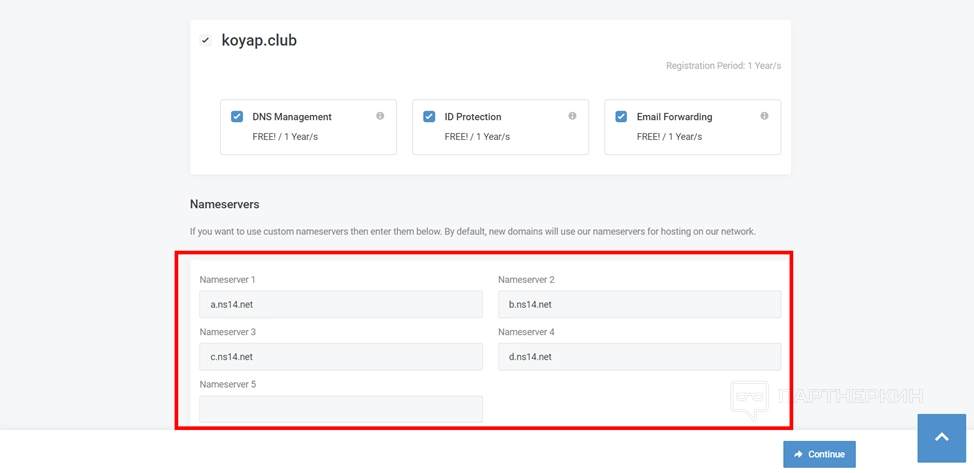Image resolution: width=974 pixels, height=473 pixels.
Task: Uncheck the Email Forwarding checkbox
Action: tap(621, 116)
